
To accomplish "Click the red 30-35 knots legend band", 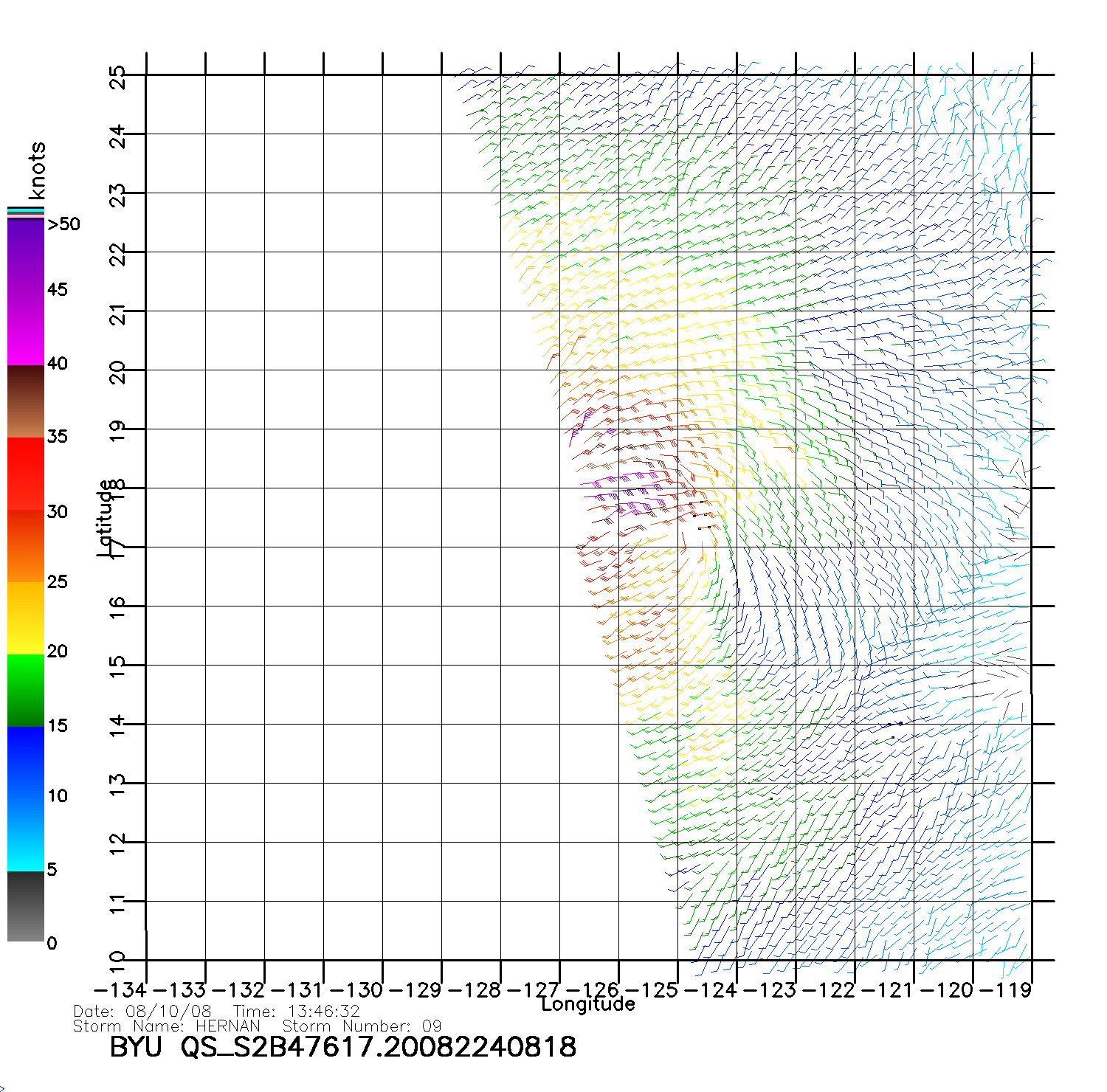I will (25, 474).
